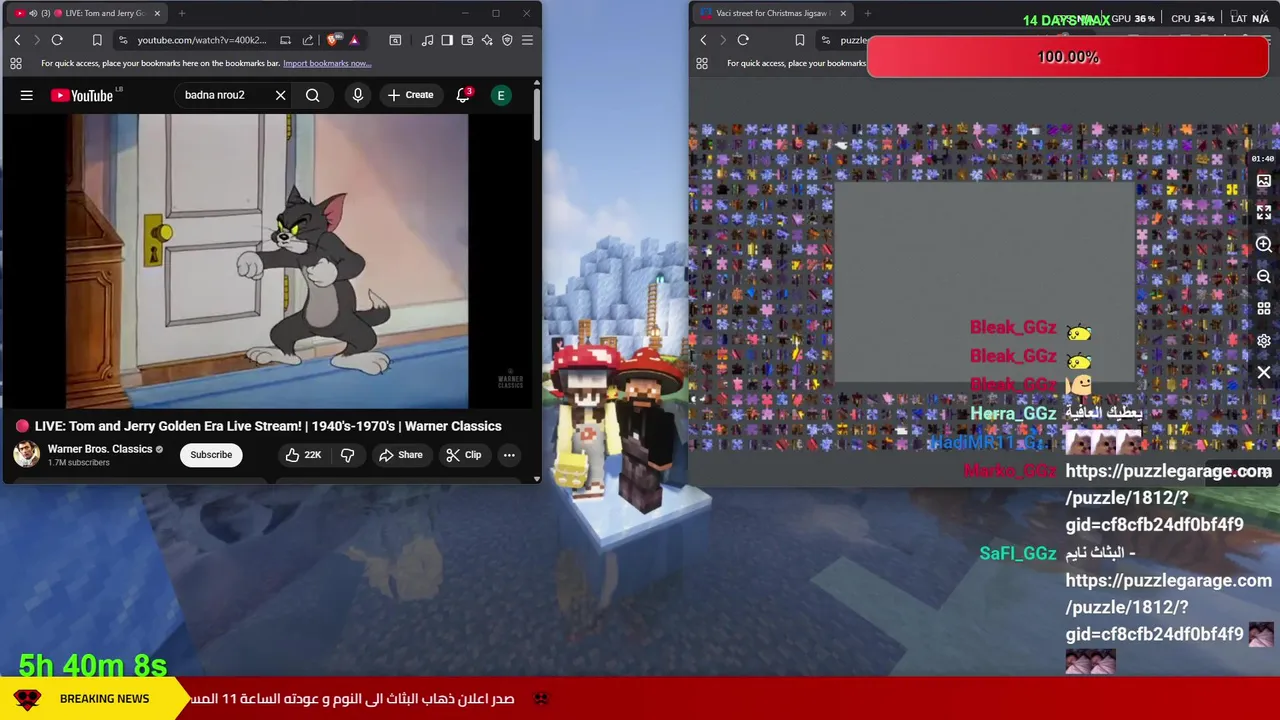Viewport: 1280px width, 720px height.
Task: Open Brave Shields lion icon
Action: [x=331, y=40]
